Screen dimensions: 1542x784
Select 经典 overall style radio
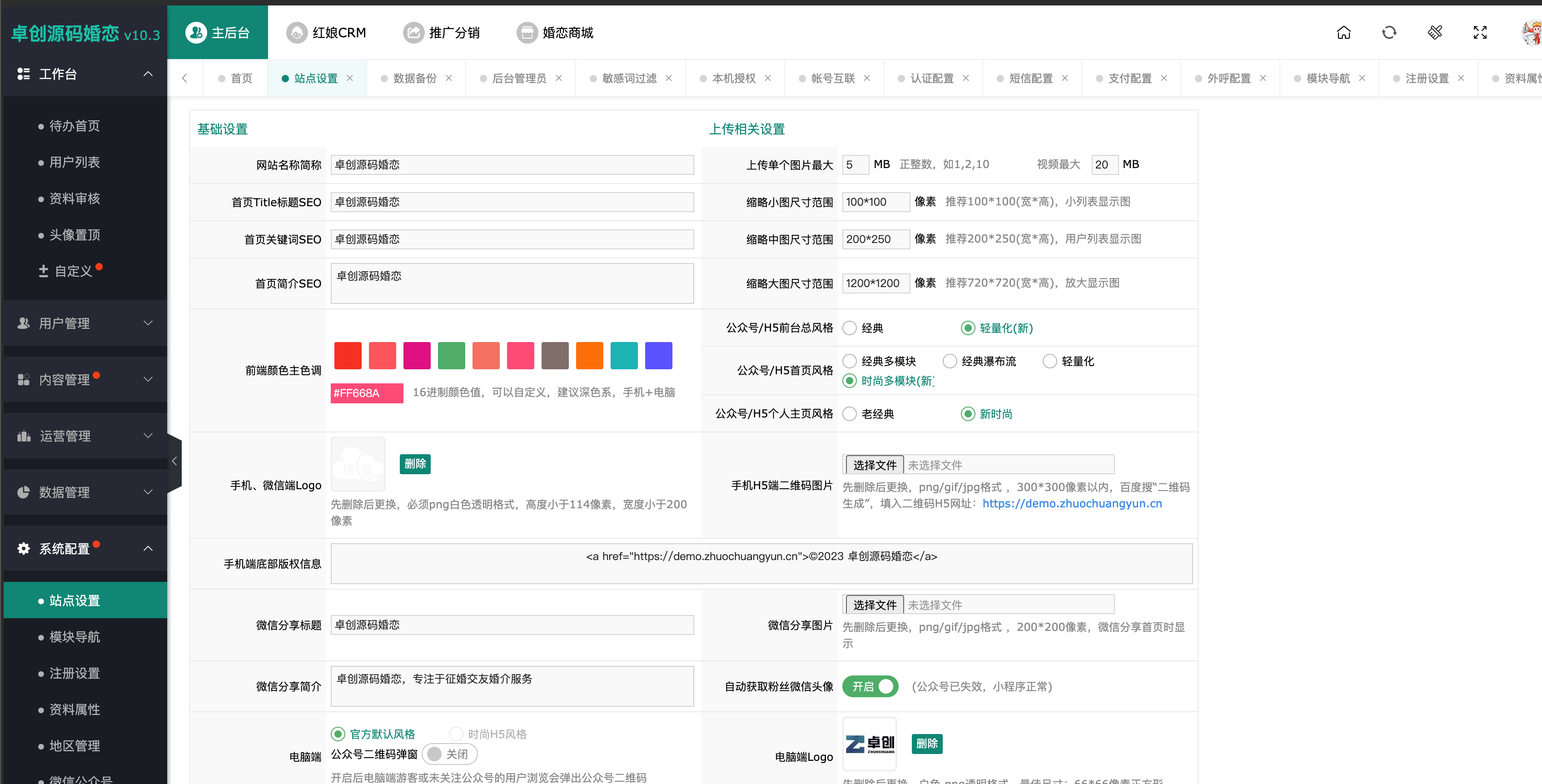click(850, 328)
